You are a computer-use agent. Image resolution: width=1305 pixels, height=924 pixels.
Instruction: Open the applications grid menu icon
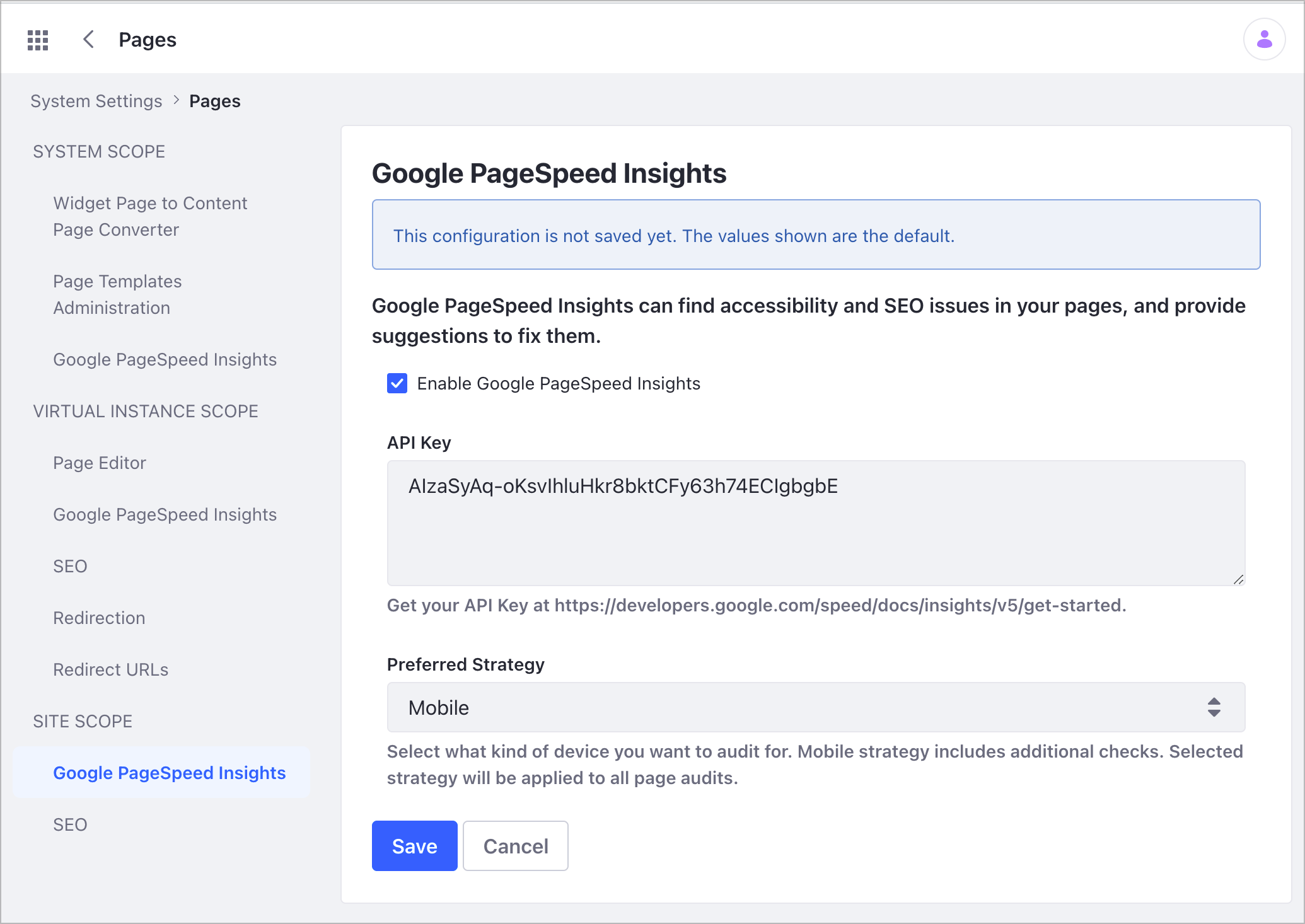(38, 40)
